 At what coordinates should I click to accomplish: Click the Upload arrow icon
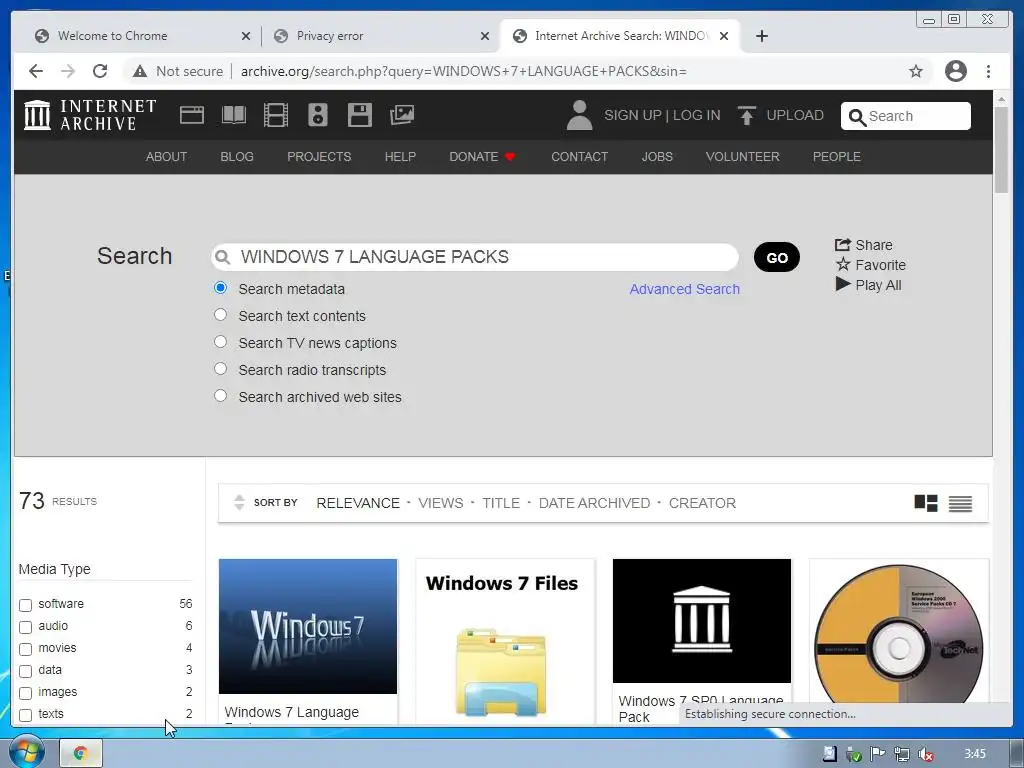[x=746, y=115]
